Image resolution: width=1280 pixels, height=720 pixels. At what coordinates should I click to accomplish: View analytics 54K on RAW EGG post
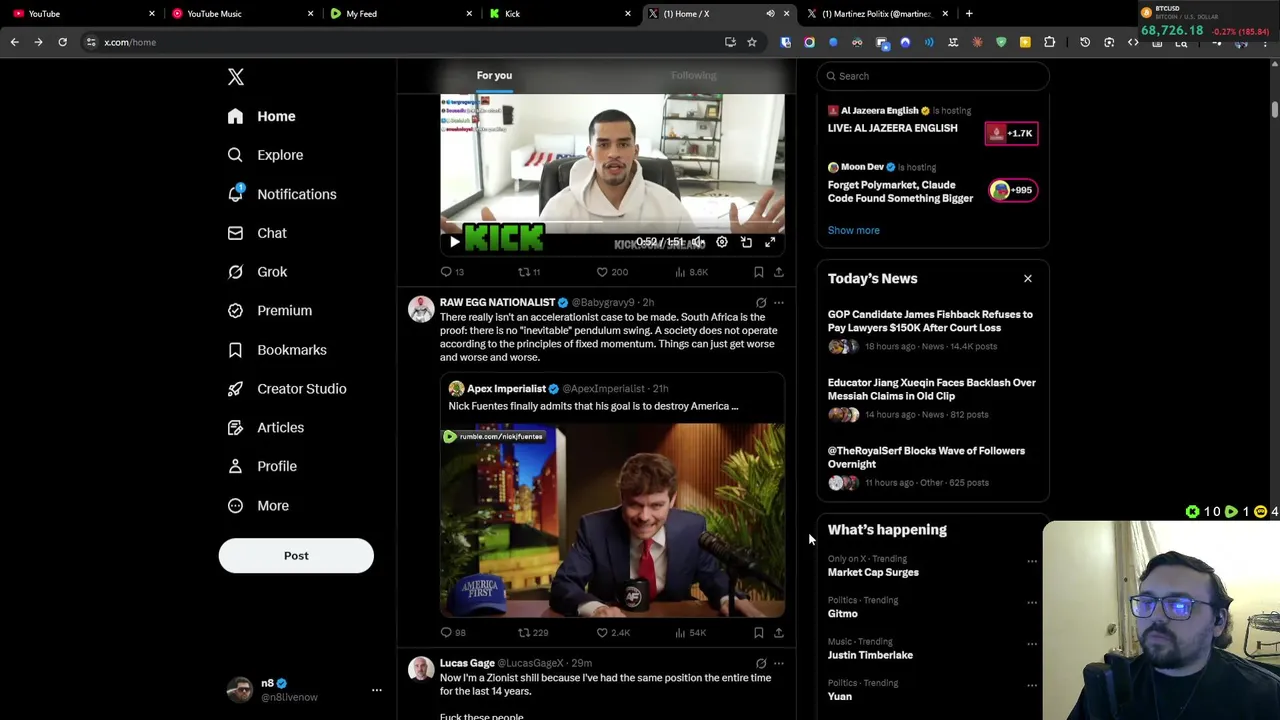point(691,632)
